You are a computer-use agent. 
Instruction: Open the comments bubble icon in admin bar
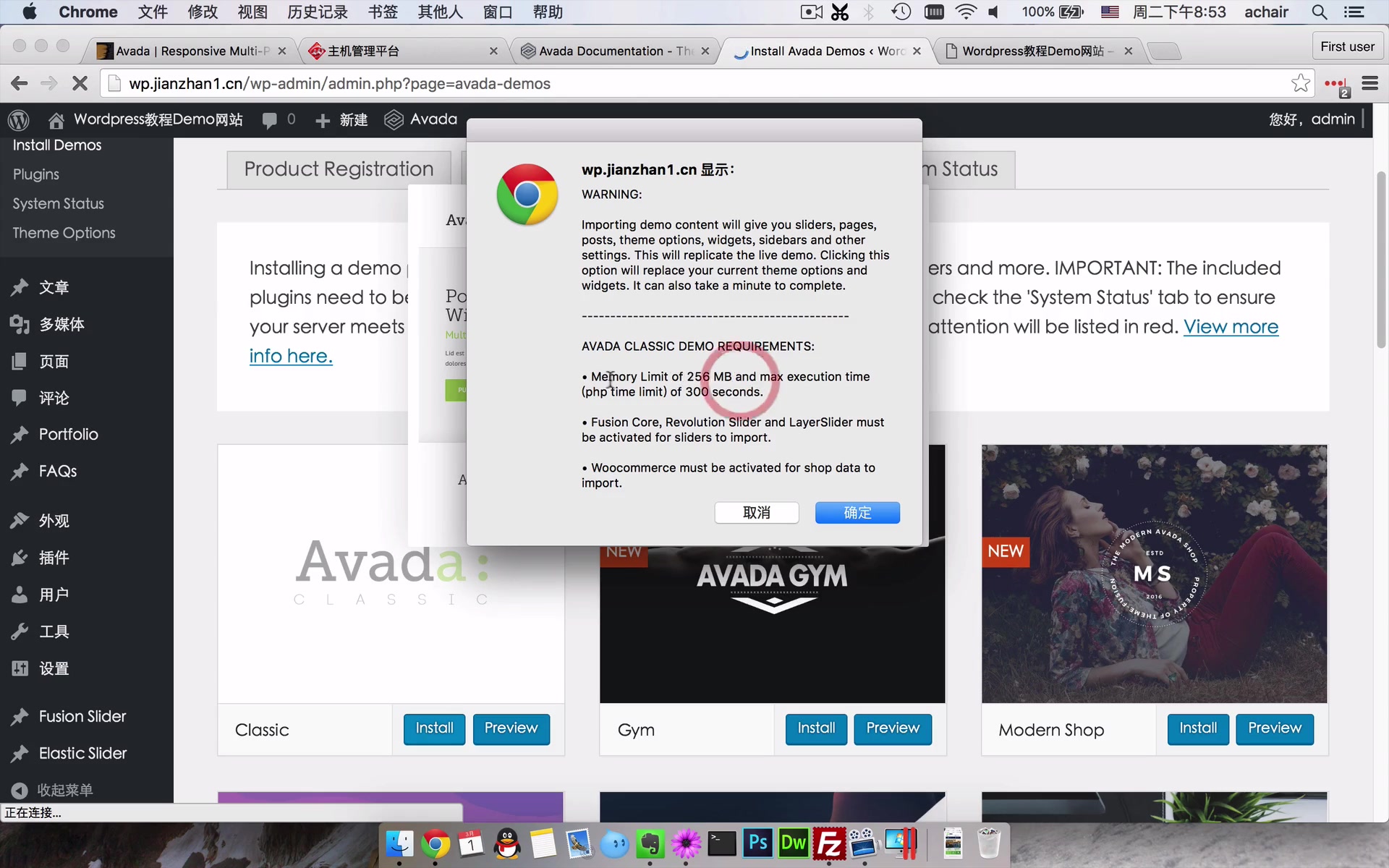pos(270,120)
